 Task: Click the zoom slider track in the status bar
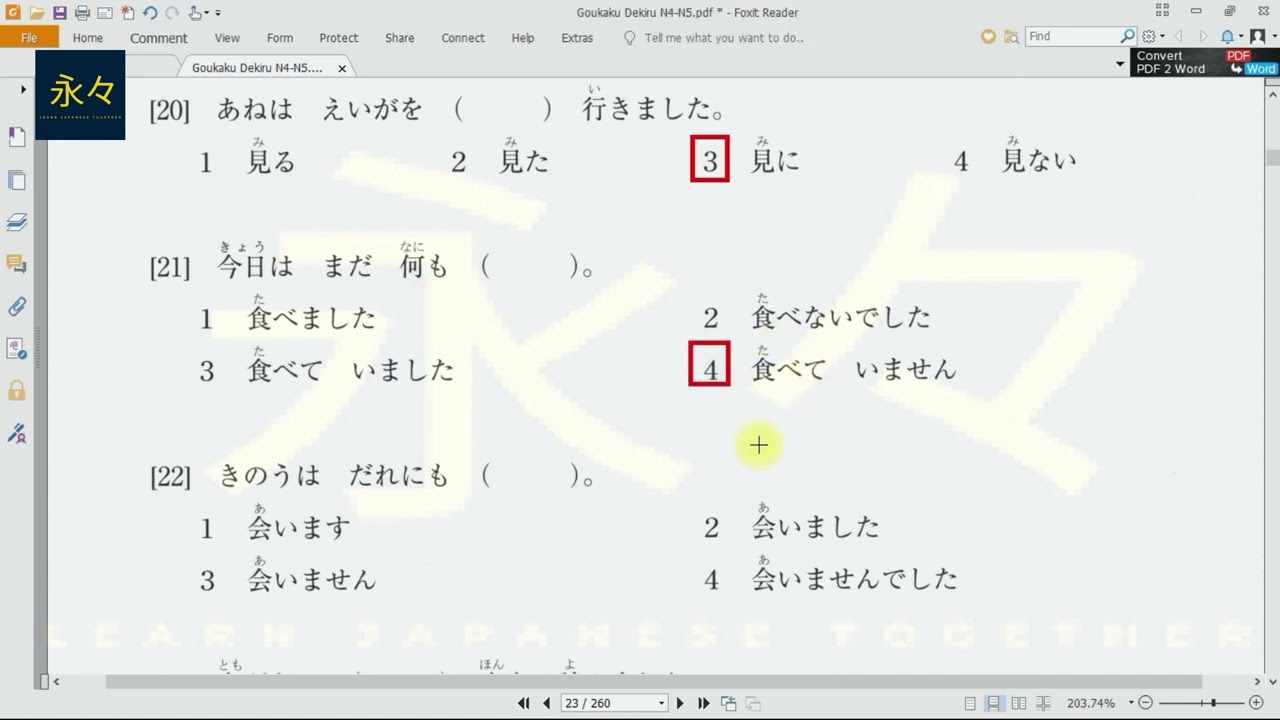tap(1200, 703)
